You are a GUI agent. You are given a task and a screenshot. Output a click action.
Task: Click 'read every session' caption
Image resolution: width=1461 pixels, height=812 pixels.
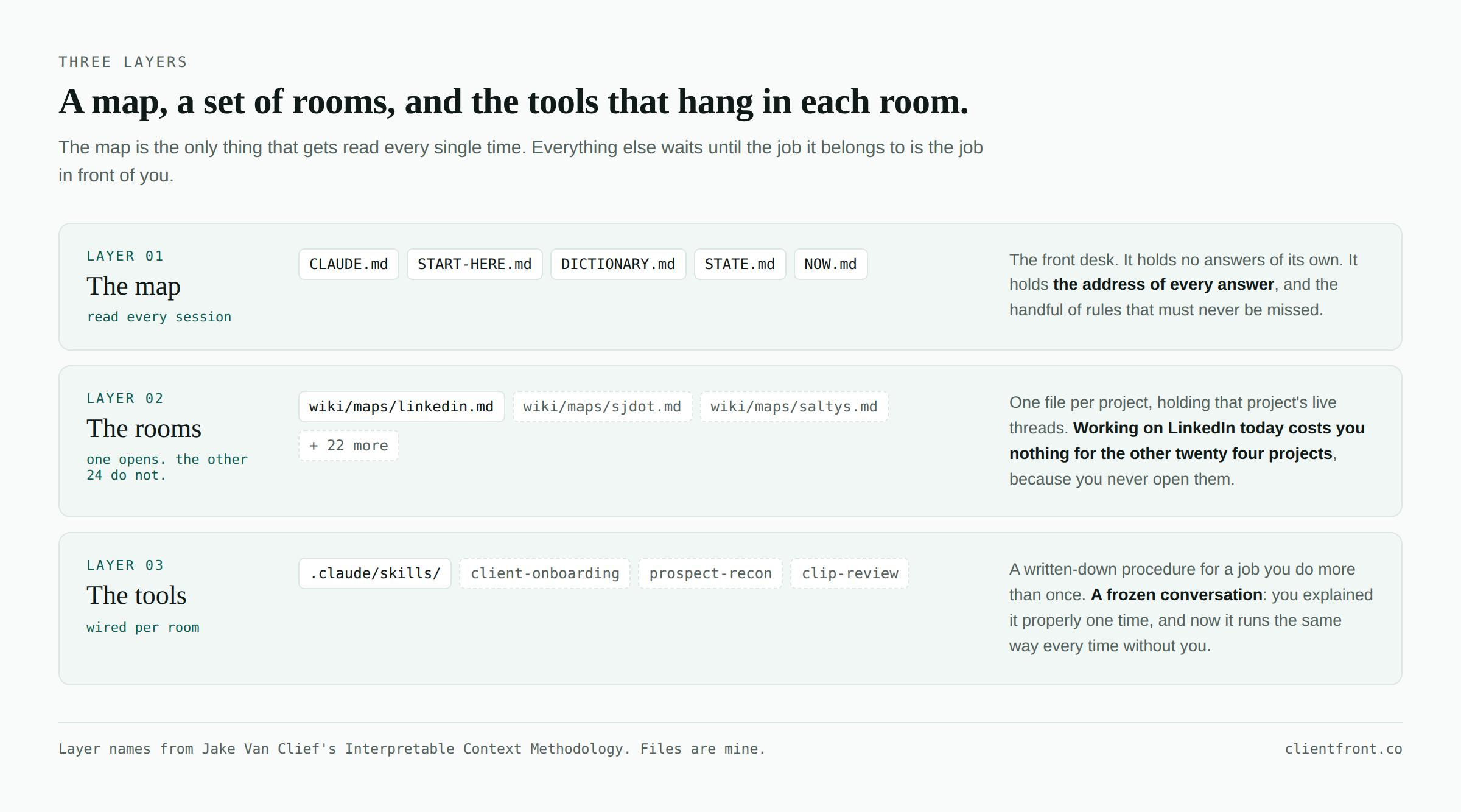tap(159, 317)
